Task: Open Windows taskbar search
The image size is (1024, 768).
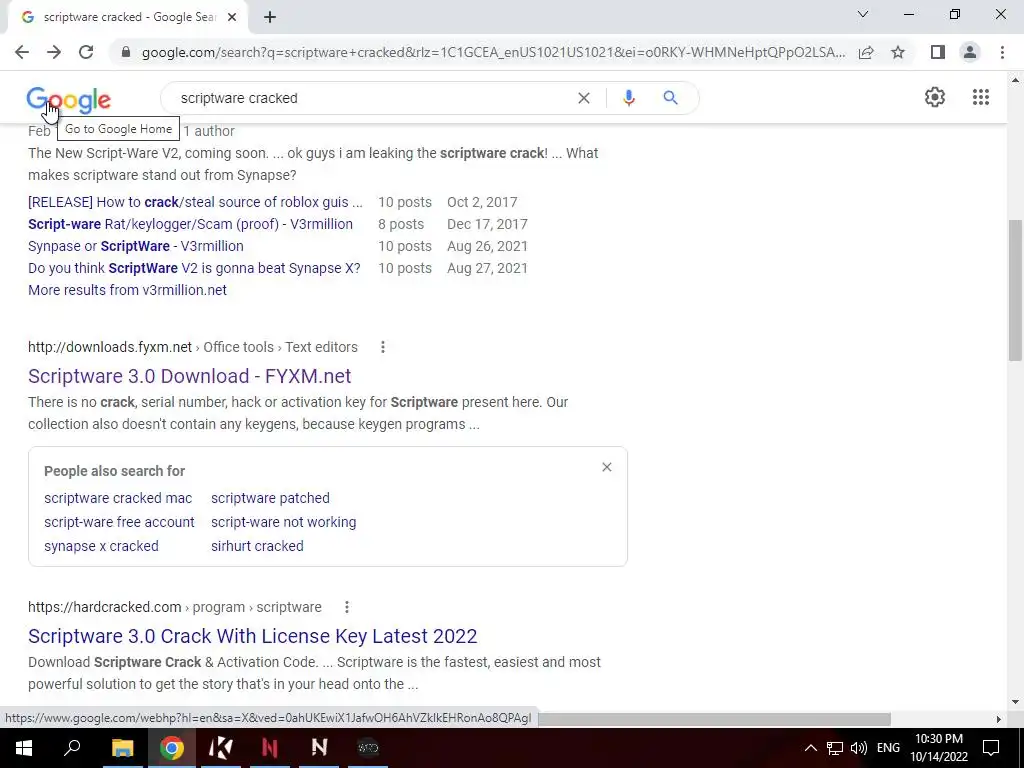Action: coord(72,748)
